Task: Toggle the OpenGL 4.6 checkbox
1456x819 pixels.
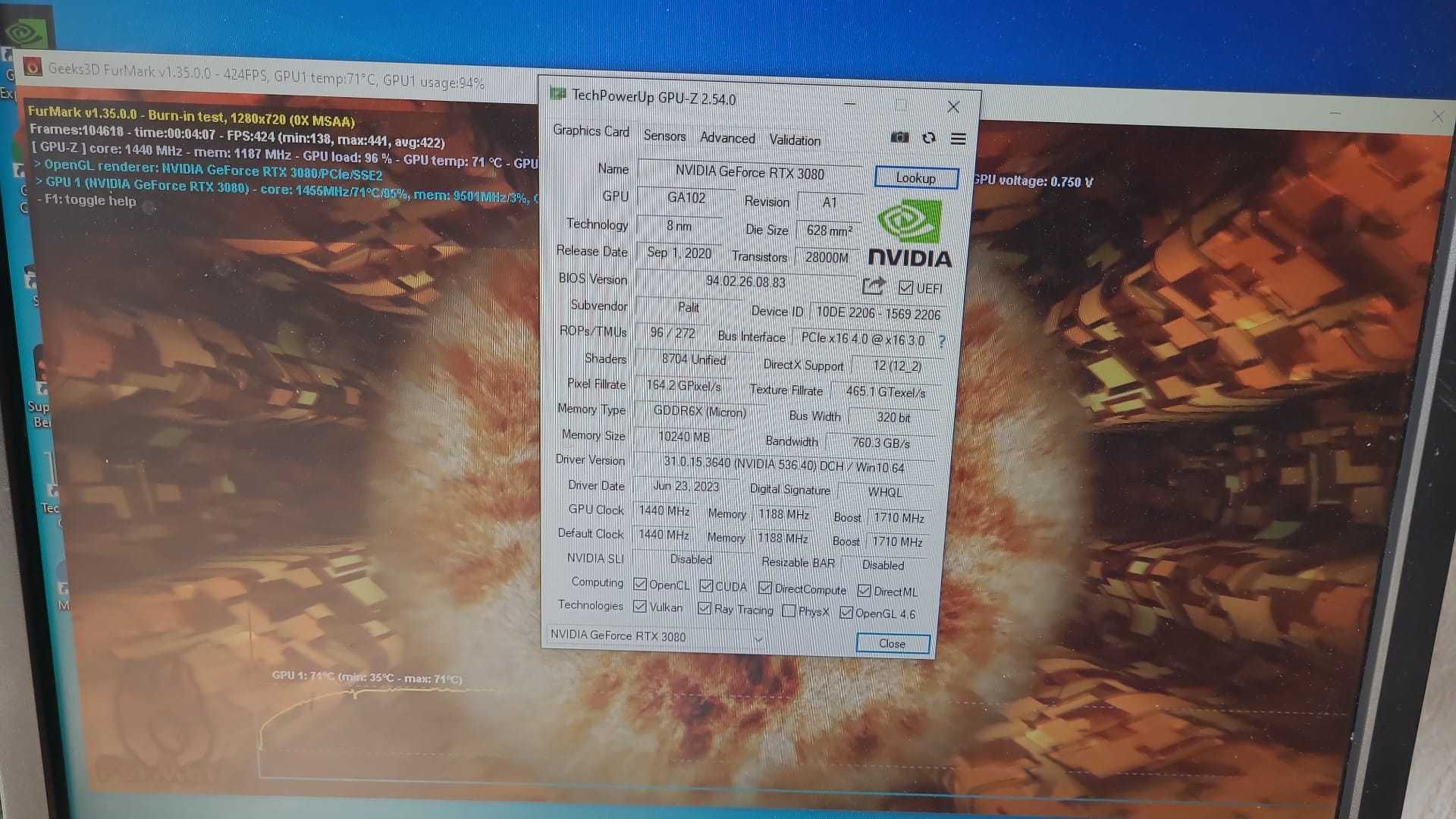Action: click(x=846, y=613)
